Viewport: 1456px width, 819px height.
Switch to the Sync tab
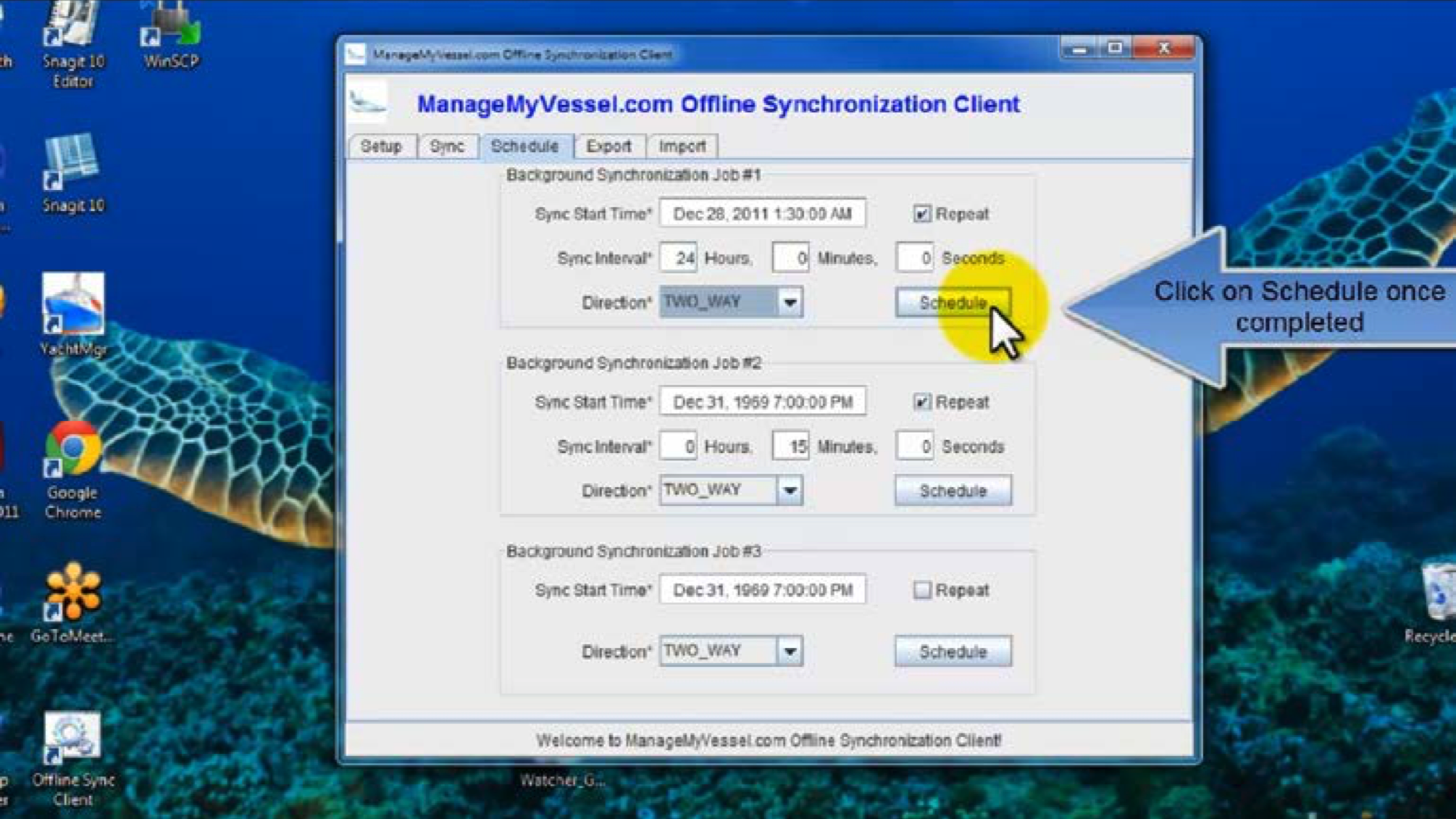point(447,146)
